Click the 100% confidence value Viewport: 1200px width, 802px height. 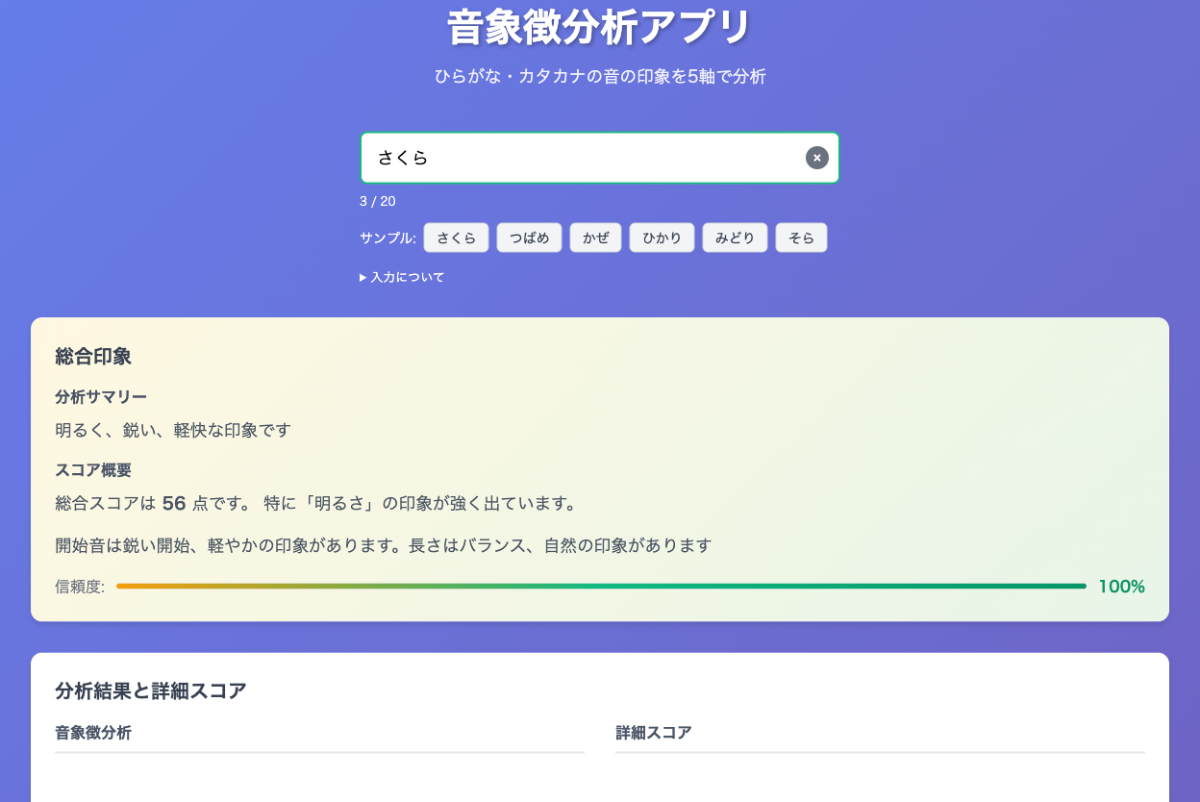1121,586
